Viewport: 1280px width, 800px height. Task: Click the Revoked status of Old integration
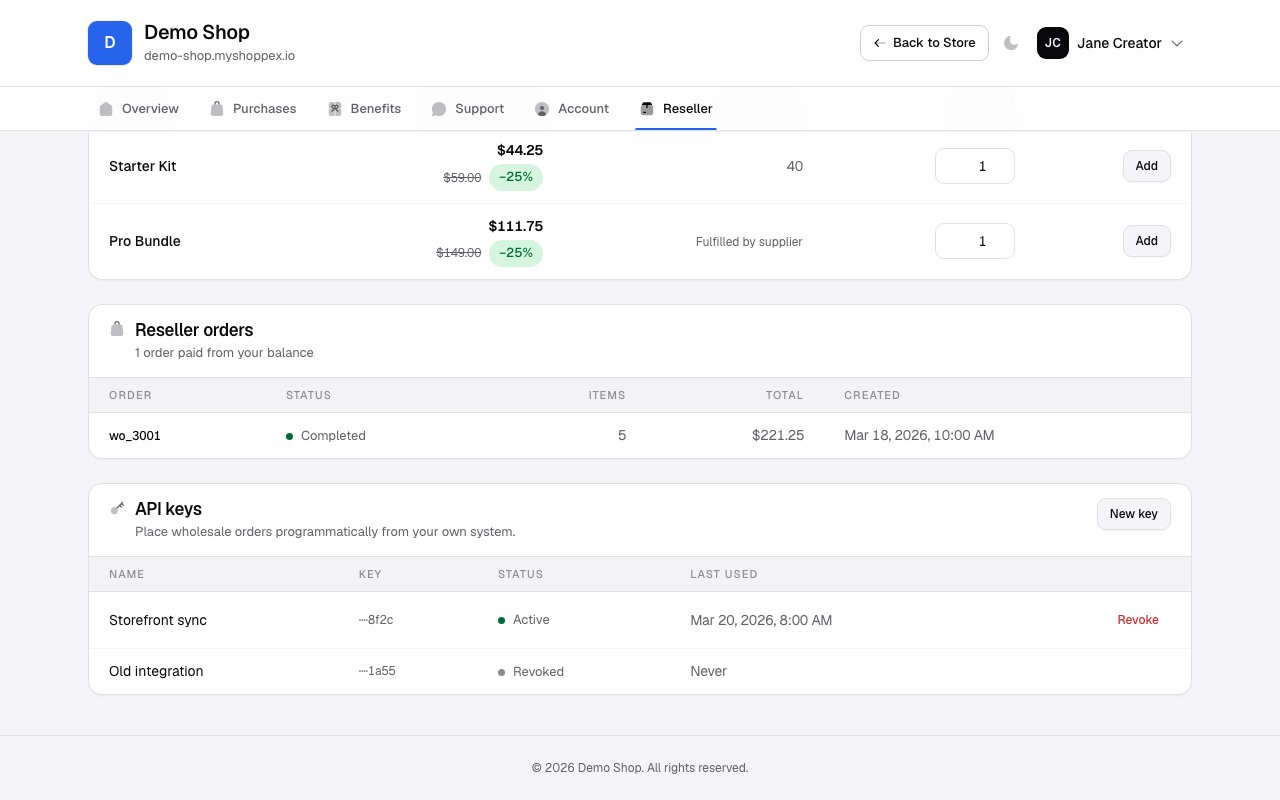[531, 672]
